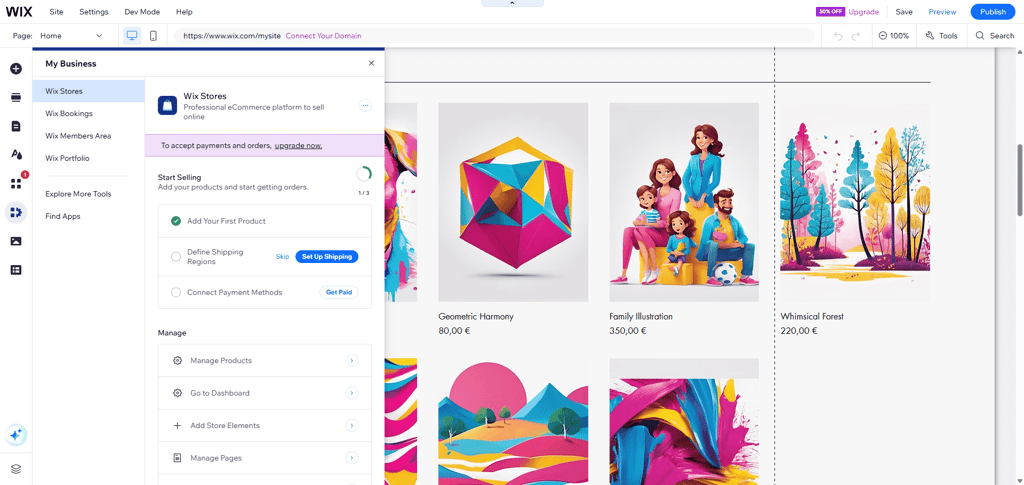The image size is (1024, 485).
Task: Click the Add Store Elements plus icon
Action: click(x=177, y=426)
